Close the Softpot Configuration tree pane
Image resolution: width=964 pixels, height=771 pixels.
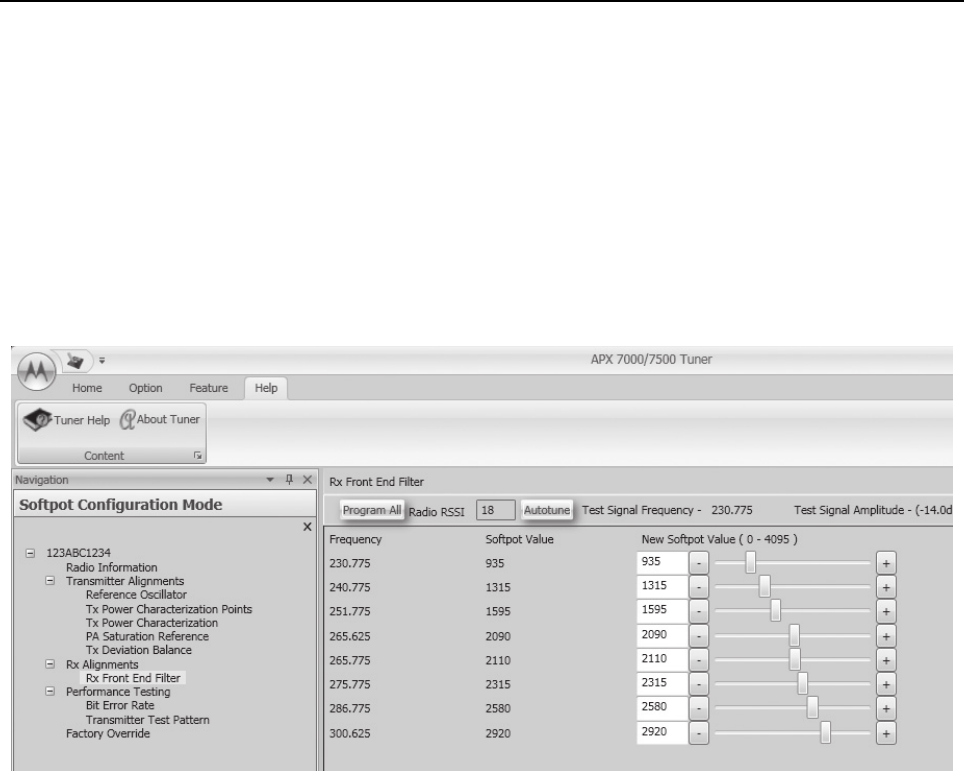click(x=307, y=527)
